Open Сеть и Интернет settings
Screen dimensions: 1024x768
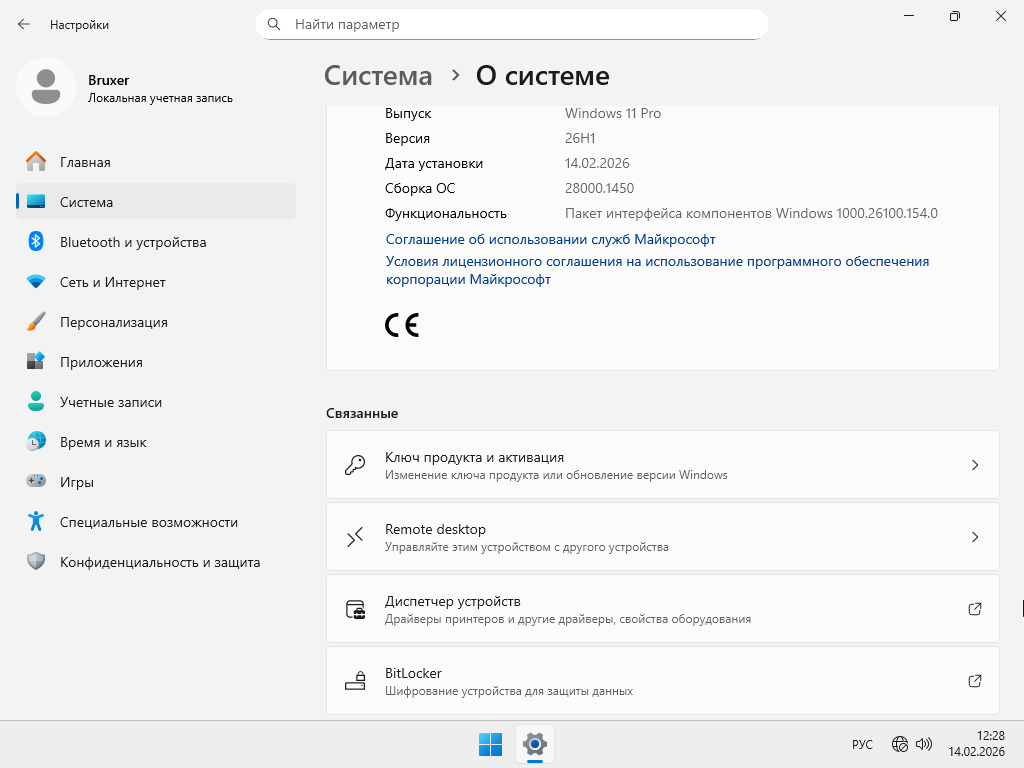pyautogui.click(x=112, y=282)
